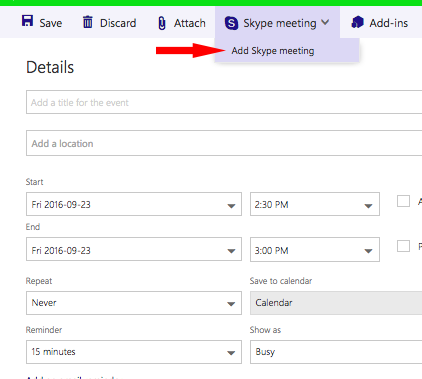Open the Reminder 15 minutes dropdown
The width and height of the screenshot is (422, 379).
134,352
